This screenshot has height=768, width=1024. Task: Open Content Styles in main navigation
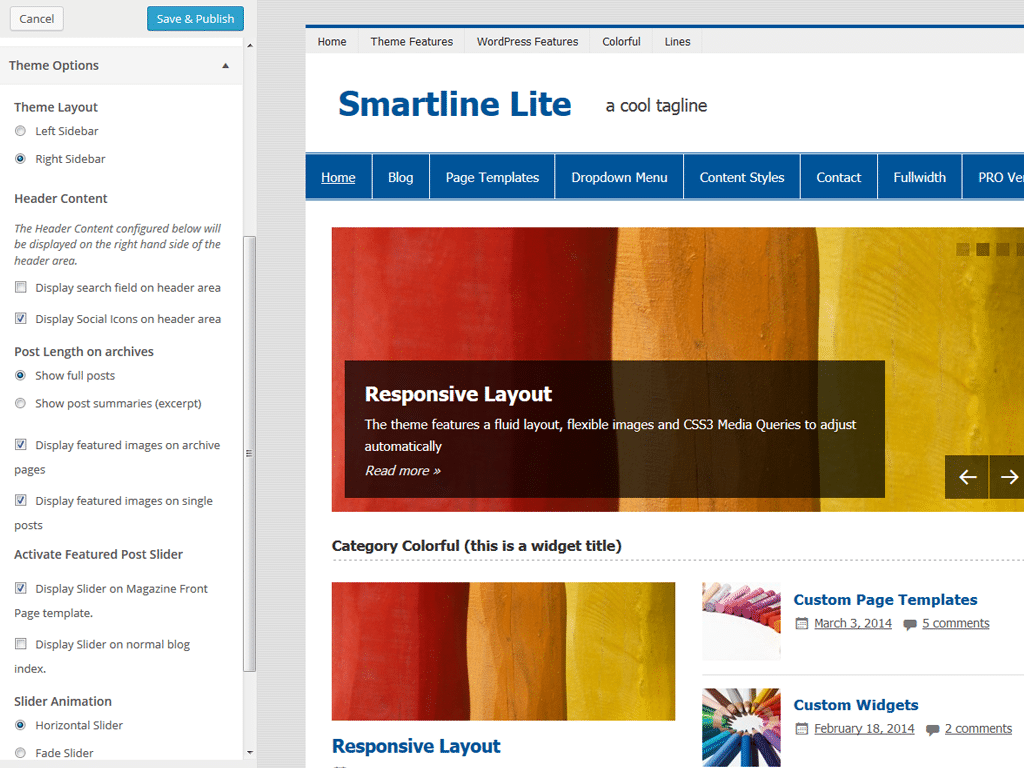pos(742,177)
